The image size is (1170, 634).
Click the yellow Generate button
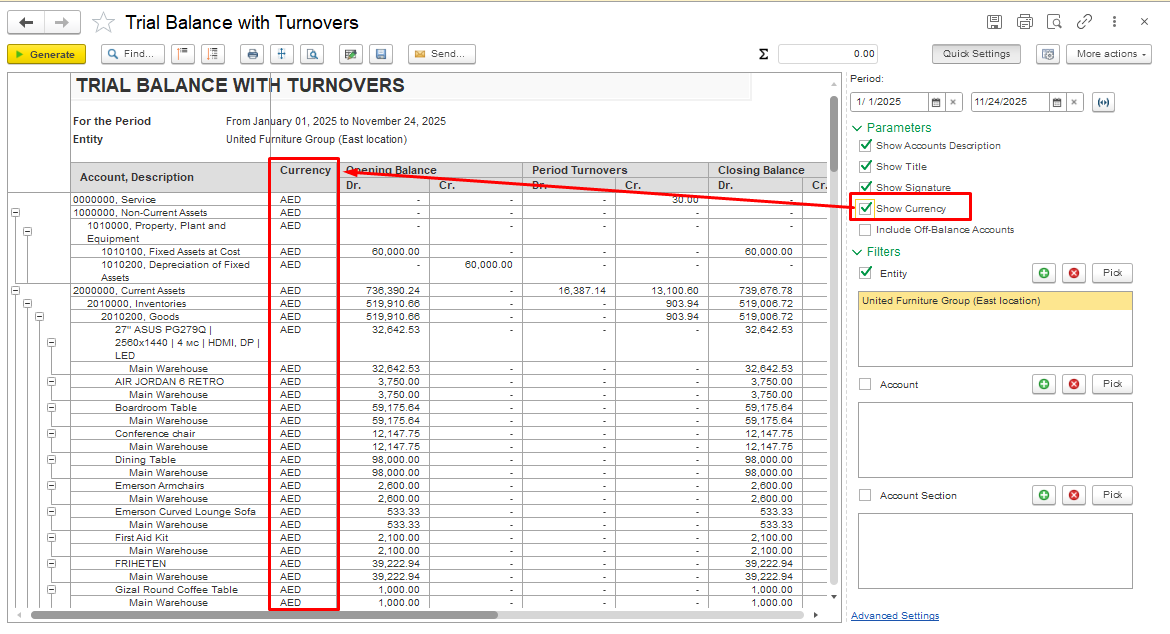(46, 54)
